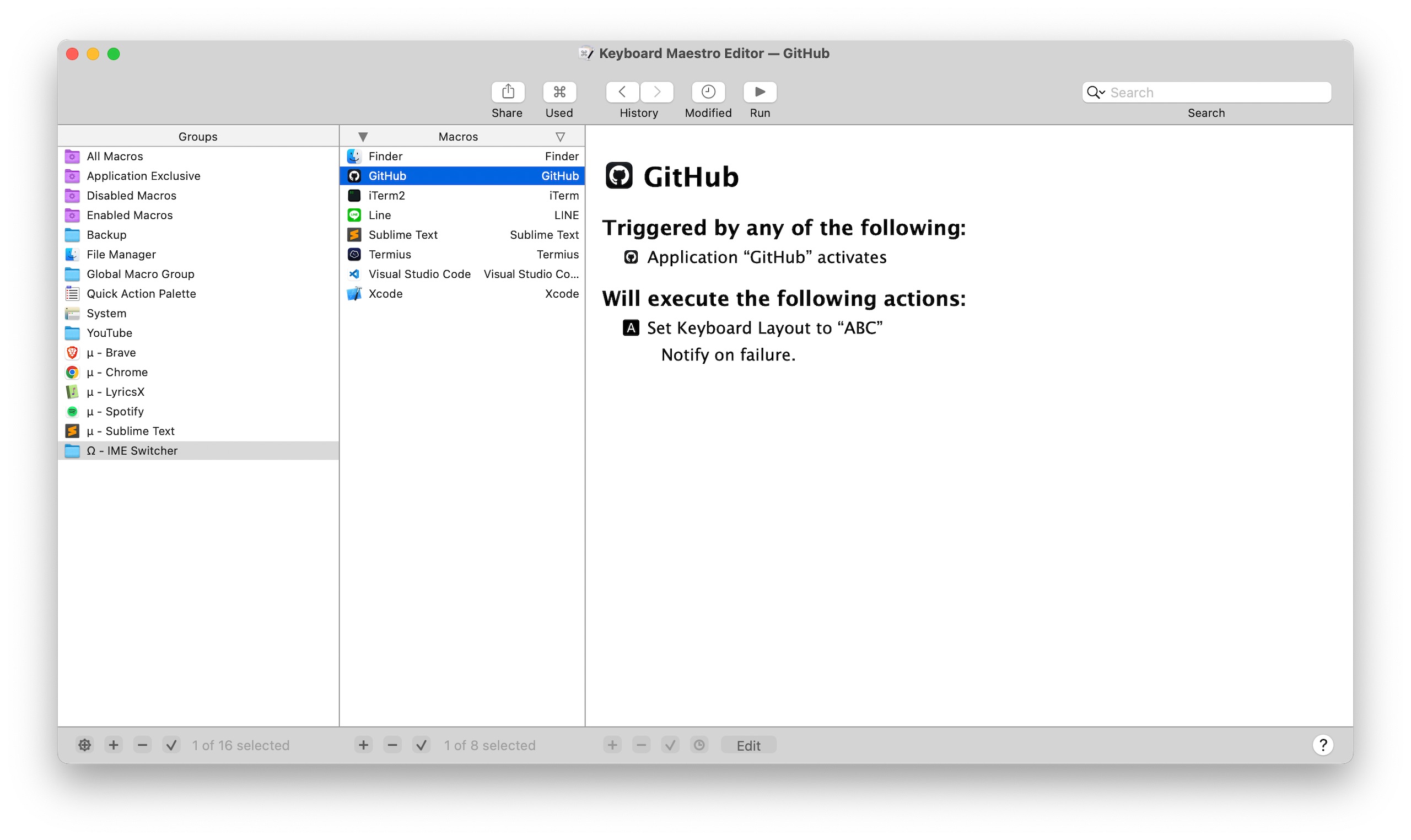This screenshot has height=840, width=1411.
Task: Select Disabled Macros group
Action: tap(198, 195)
